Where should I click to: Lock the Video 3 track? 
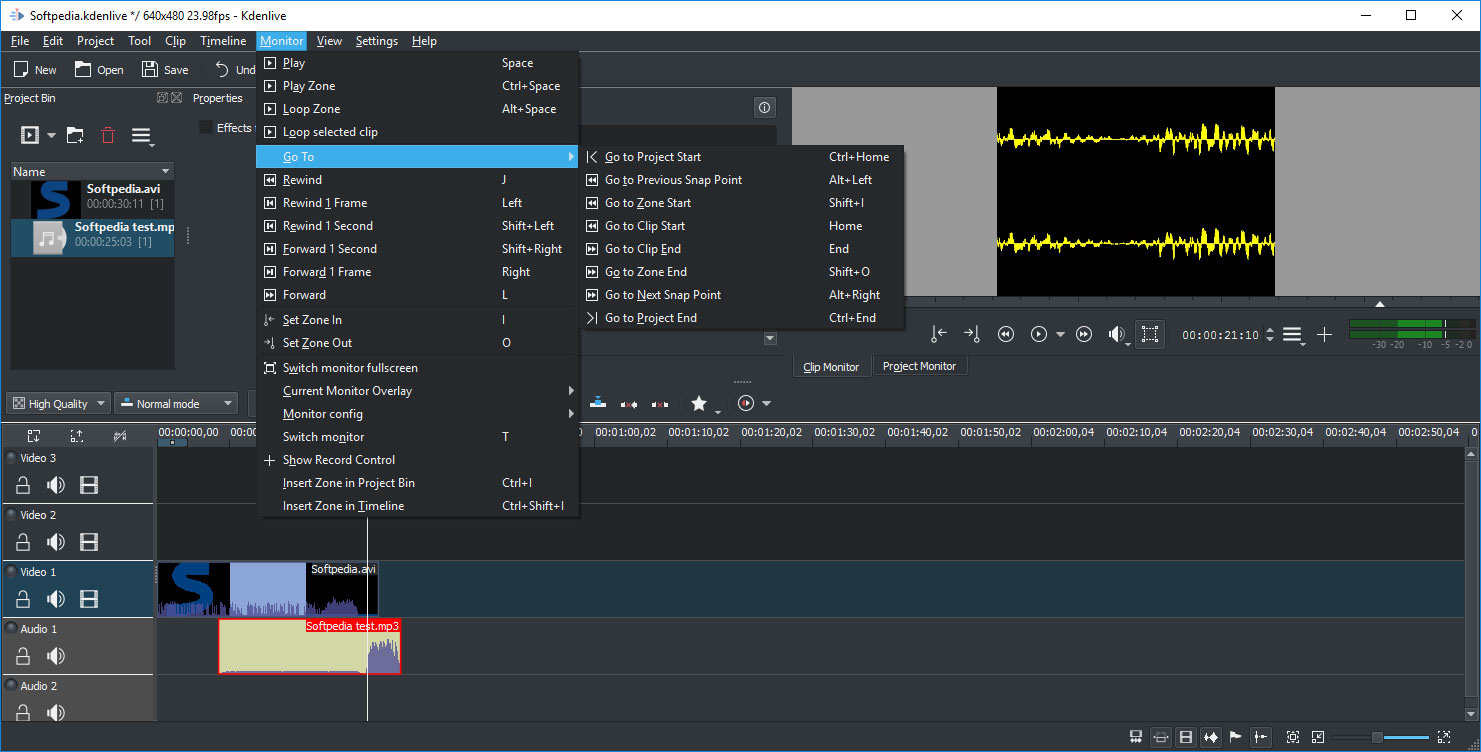tap(22, 485)
